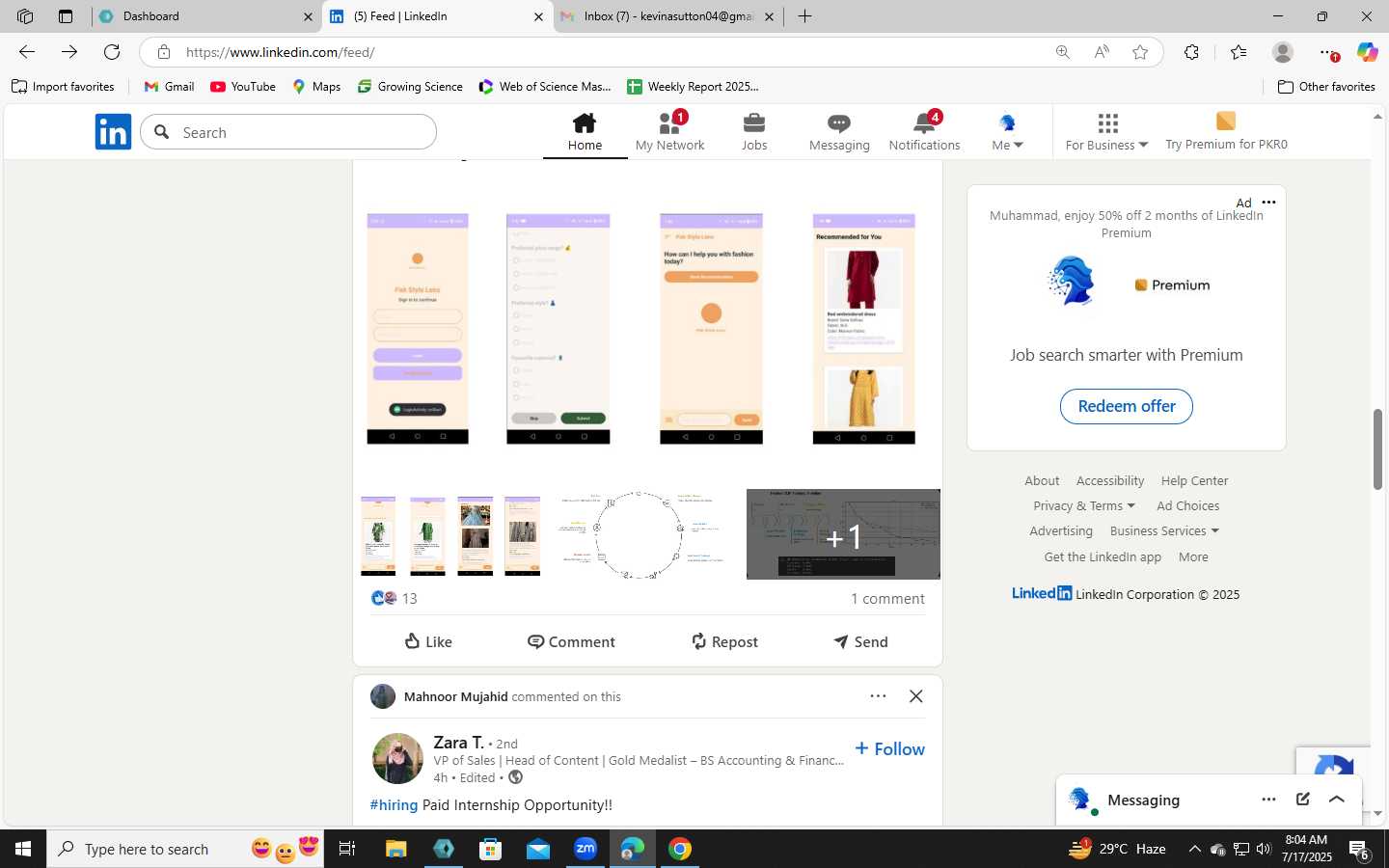Expand the Privacy & Terms dropdown
The width and height of the screenshot is (1389, 868).
point(1084,505)
